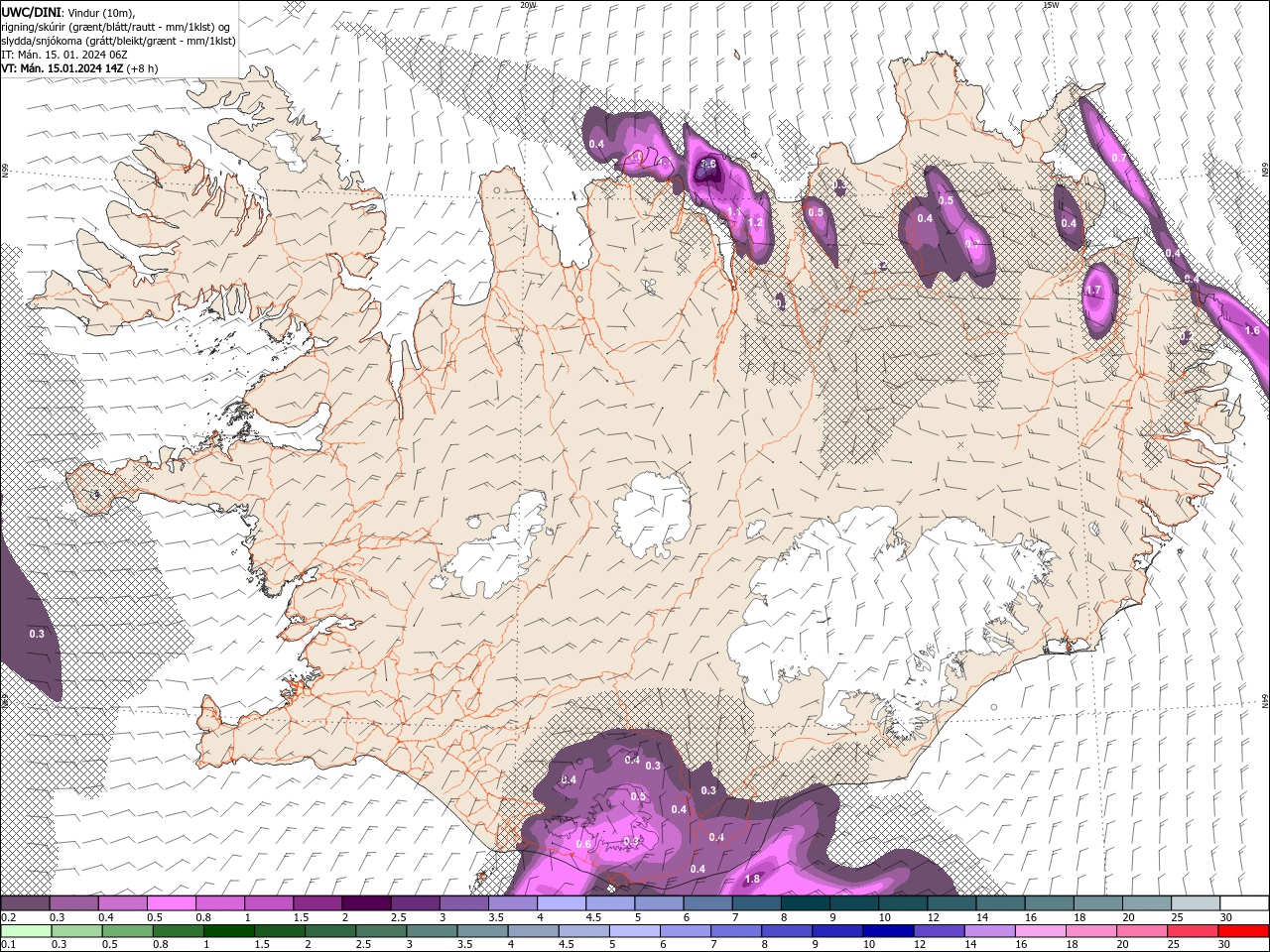Select snow legend swatch between 0.3 and 0.4
Image resolution: width=1270 pixels, height=952 pixels.
click(74, 903)
